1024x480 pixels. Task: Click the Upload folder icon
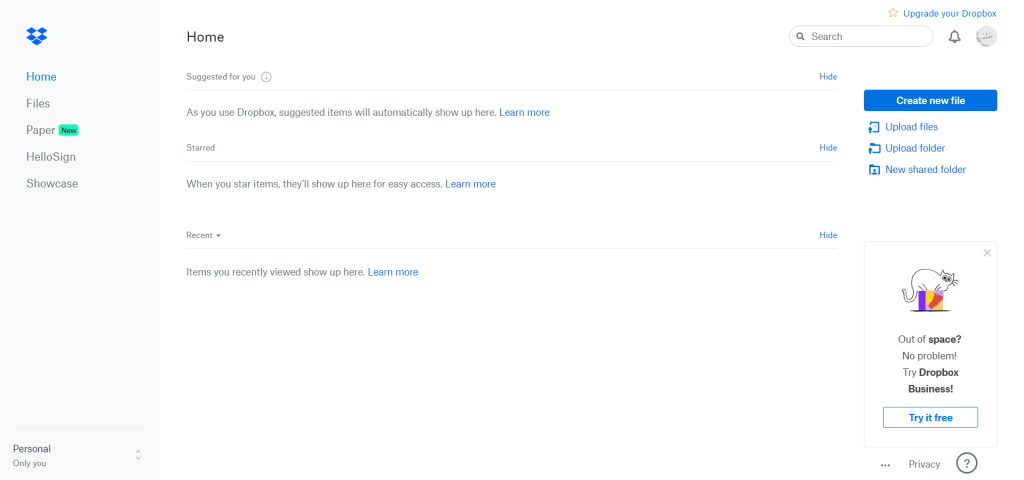pos(874,149)
